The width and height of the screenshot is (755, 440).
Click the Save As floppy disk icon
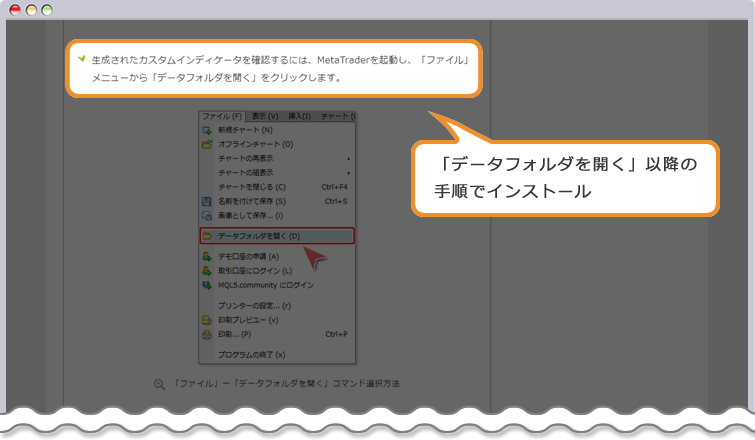tap(207, 201)
